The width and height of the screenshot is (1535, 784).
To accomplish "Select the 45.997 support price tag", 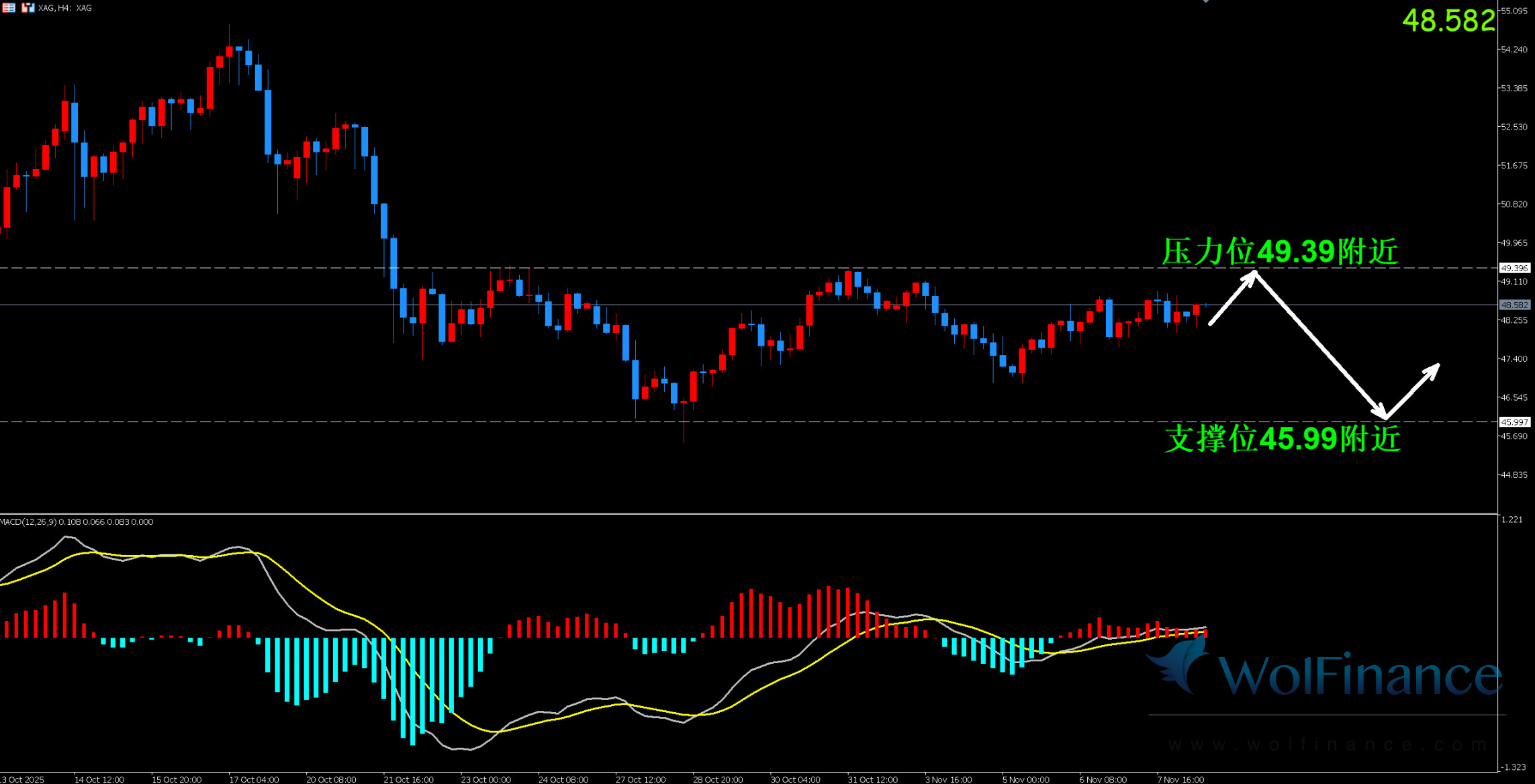I will tap(1514, 422).
